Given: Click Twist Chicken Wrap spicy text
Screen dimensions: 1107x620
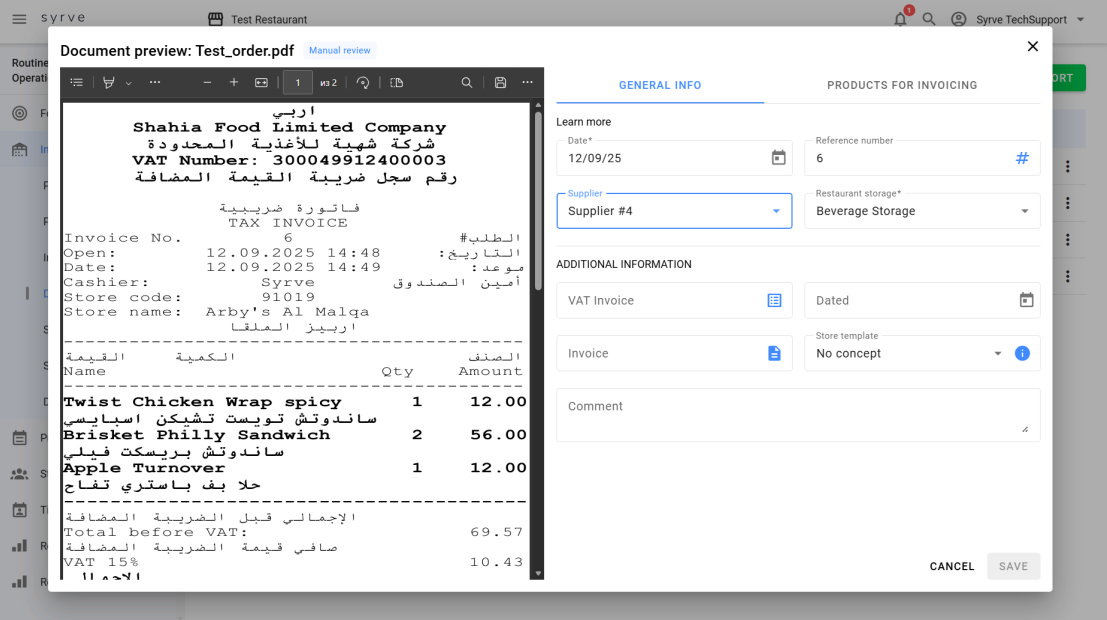Looking at the screenshot, I should (x=203, y=402).
